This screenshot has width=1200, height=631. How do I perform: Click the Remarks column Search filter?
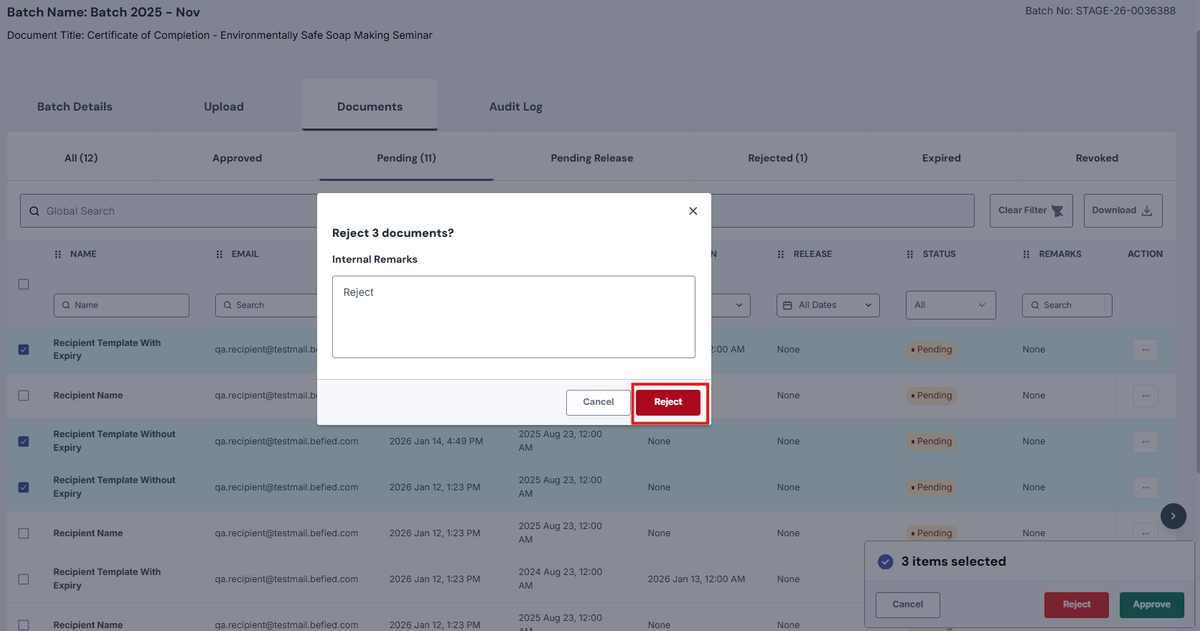pyautogui.click(x=1067, y=305)
